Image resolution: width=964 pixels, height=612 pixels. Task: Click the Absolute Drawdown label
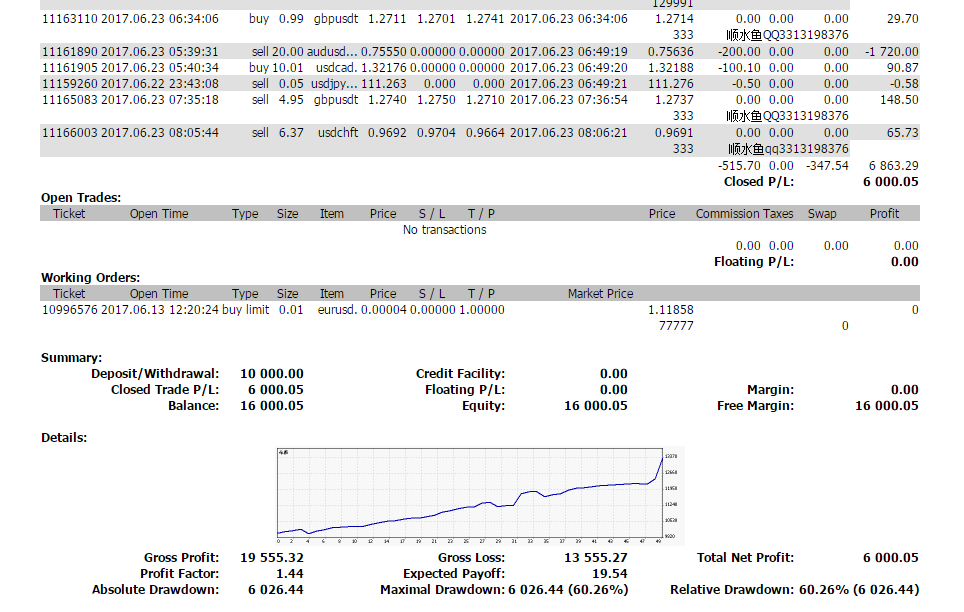(156, 590)
